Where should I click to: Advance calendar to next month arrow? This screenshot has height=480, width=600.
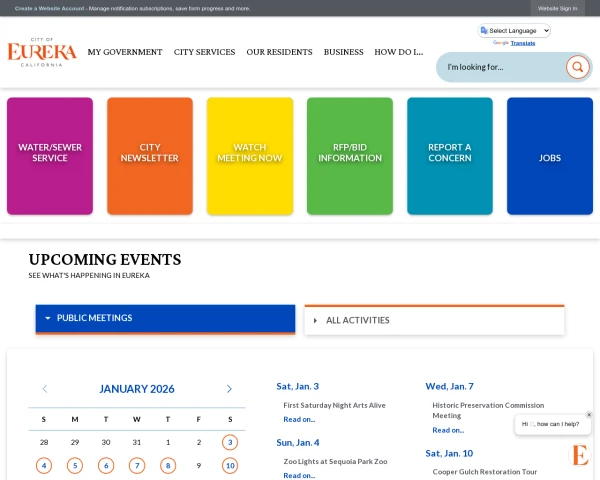tap(229, 389)
